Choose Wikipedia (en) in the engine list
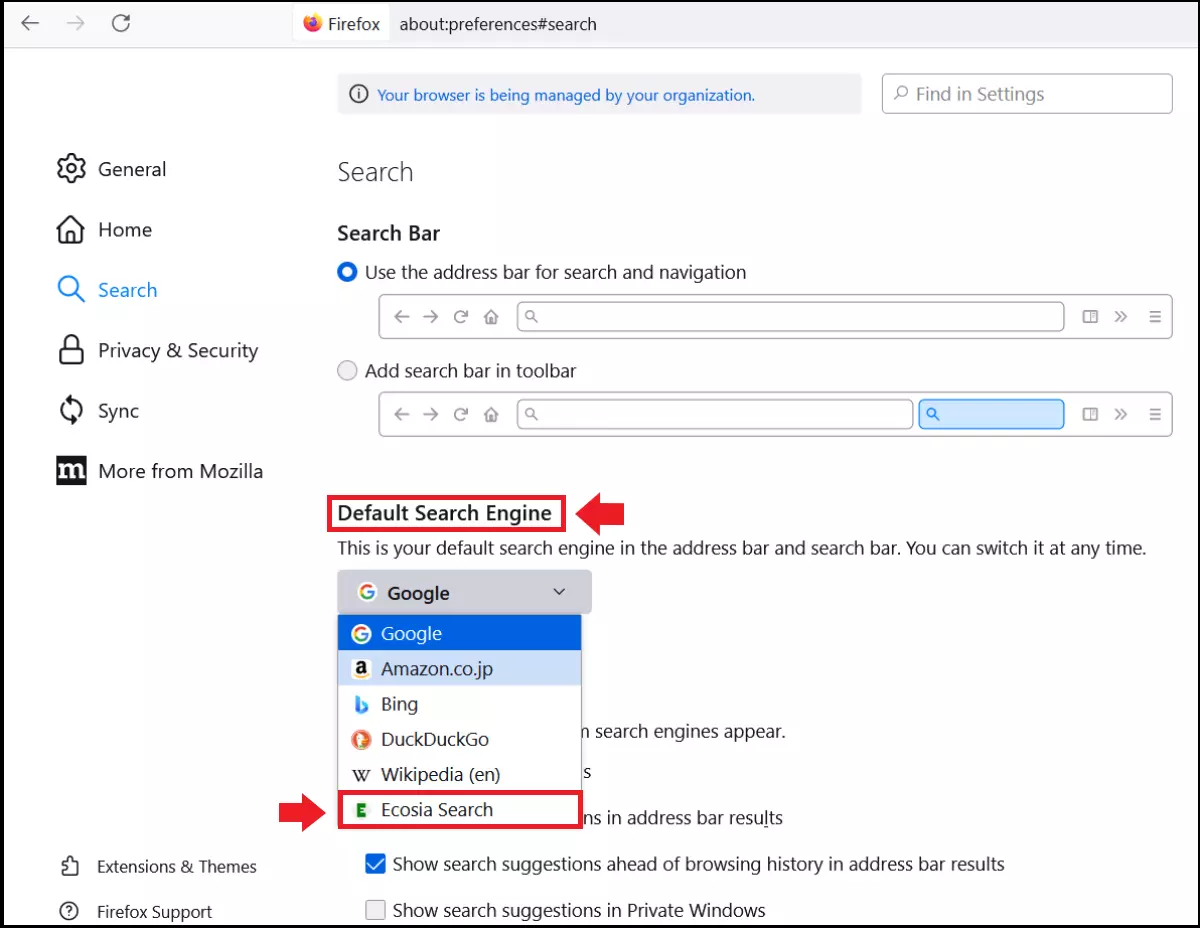 pyautogui.click(x=460, y=774)
